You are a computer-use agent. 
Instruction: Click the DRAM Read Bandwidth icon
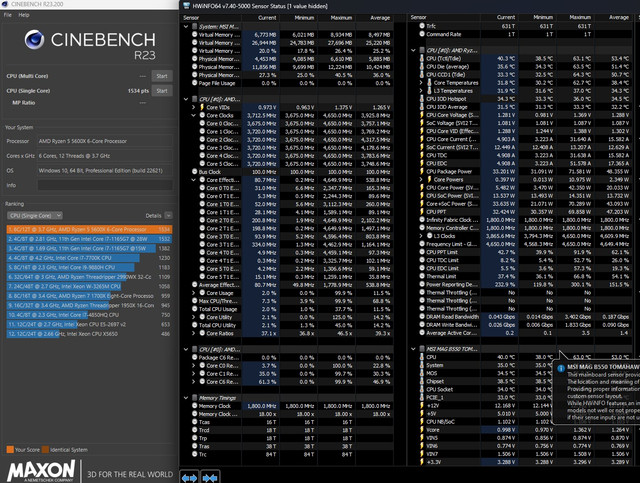tap(422, 317)
